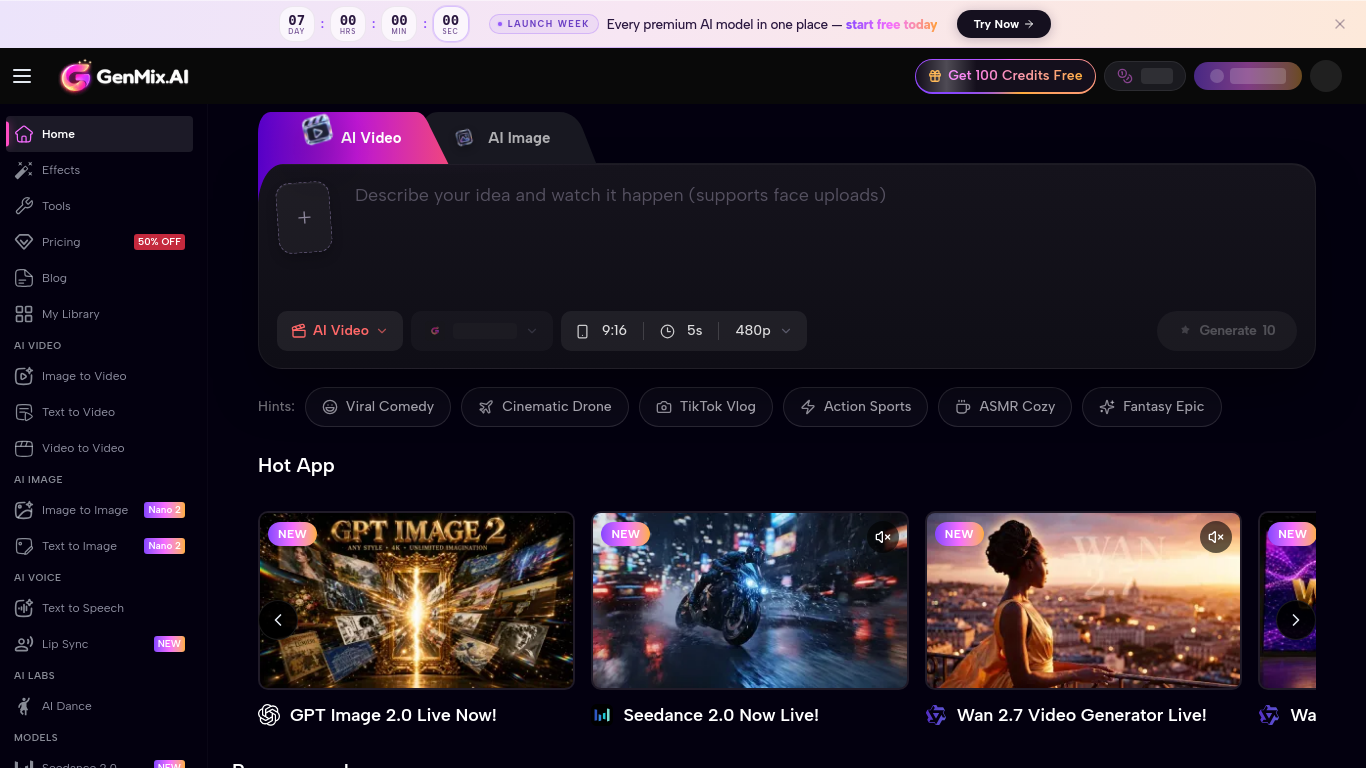This screenshot has height=768, width=1366.
Task: Select the Fantasy Epic hint
Action: click(1152, 407)
